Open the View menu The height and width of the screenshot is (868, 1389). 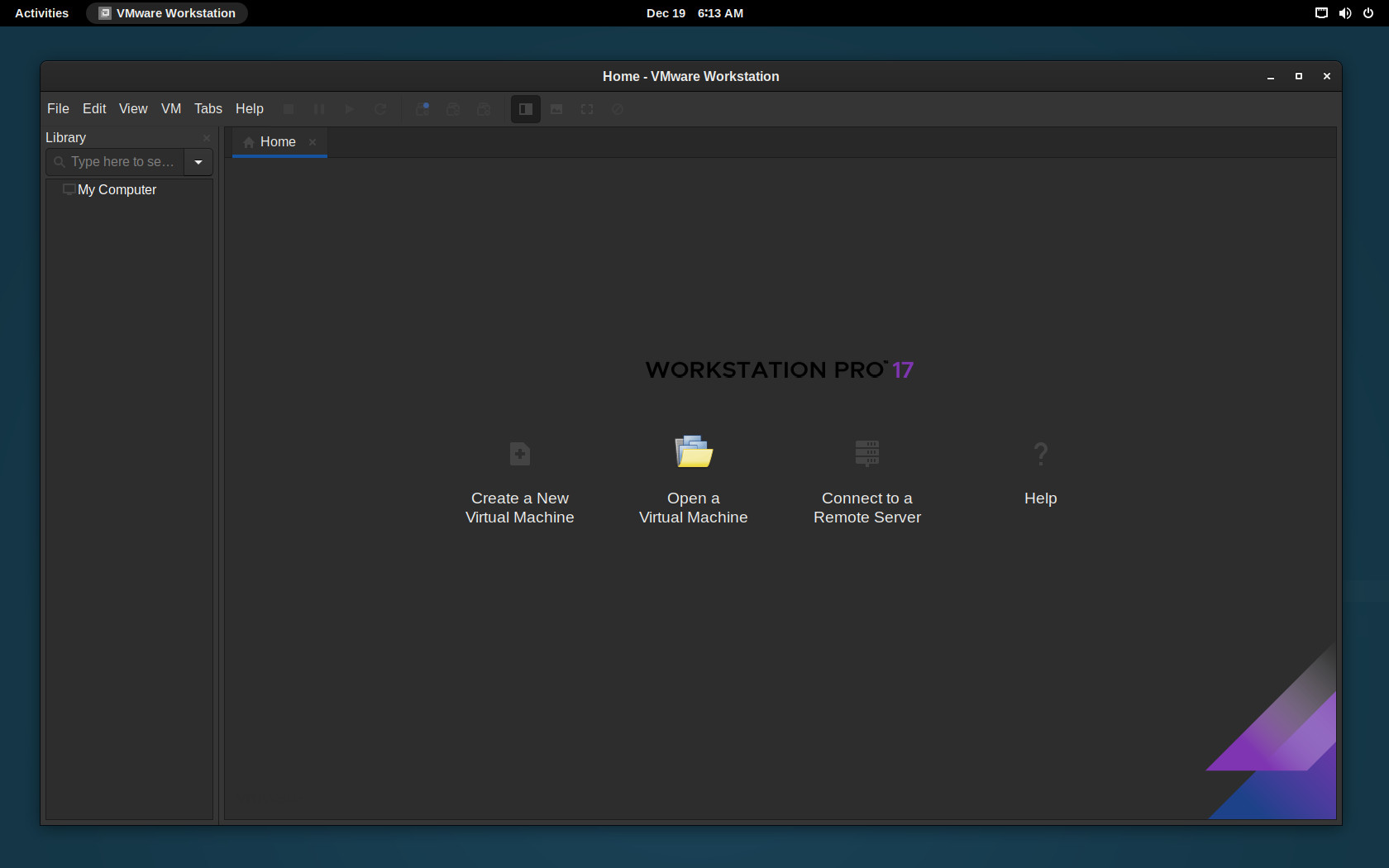coord(133,109)
